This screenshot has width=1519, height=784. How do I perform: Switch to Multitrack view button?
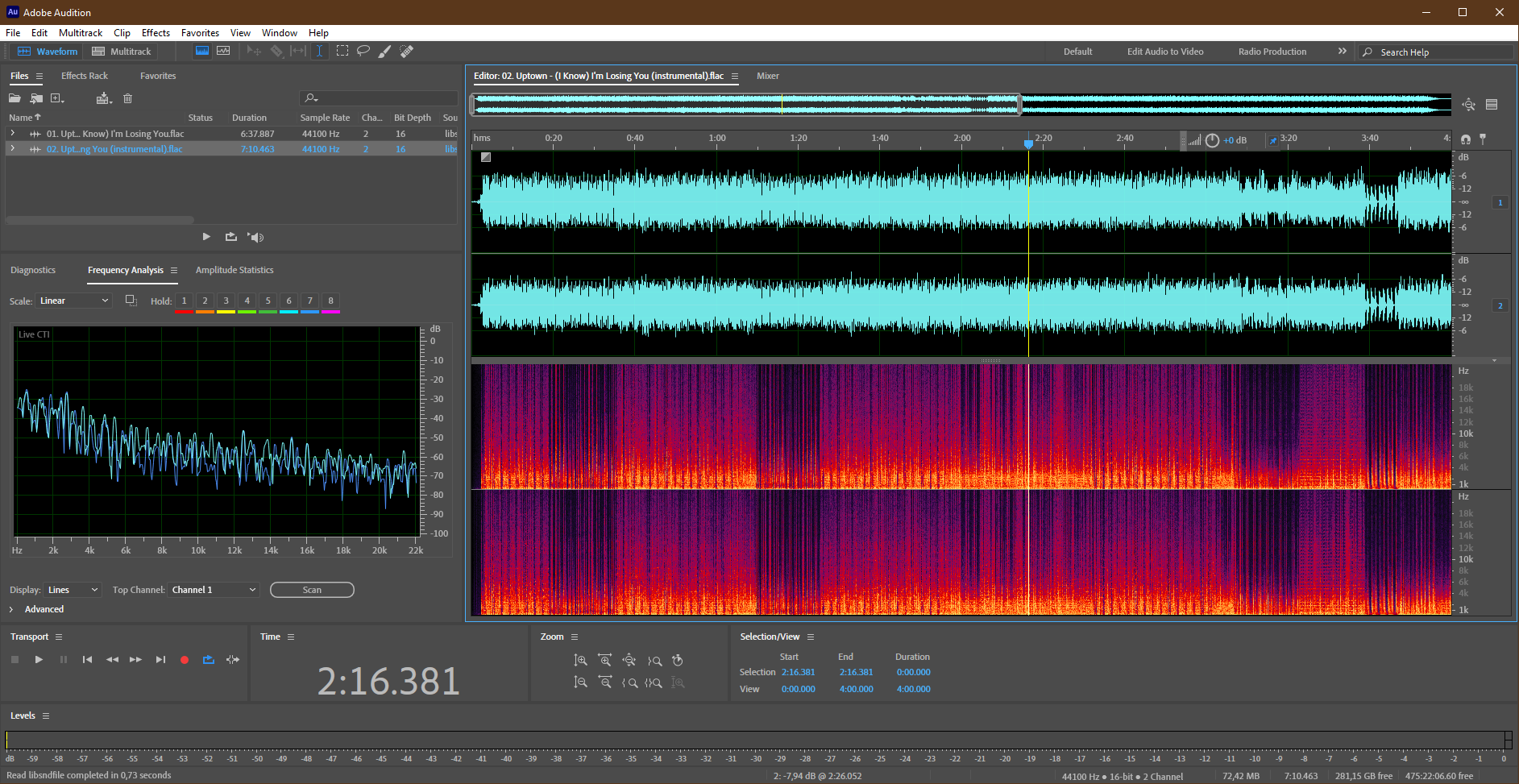122,51
